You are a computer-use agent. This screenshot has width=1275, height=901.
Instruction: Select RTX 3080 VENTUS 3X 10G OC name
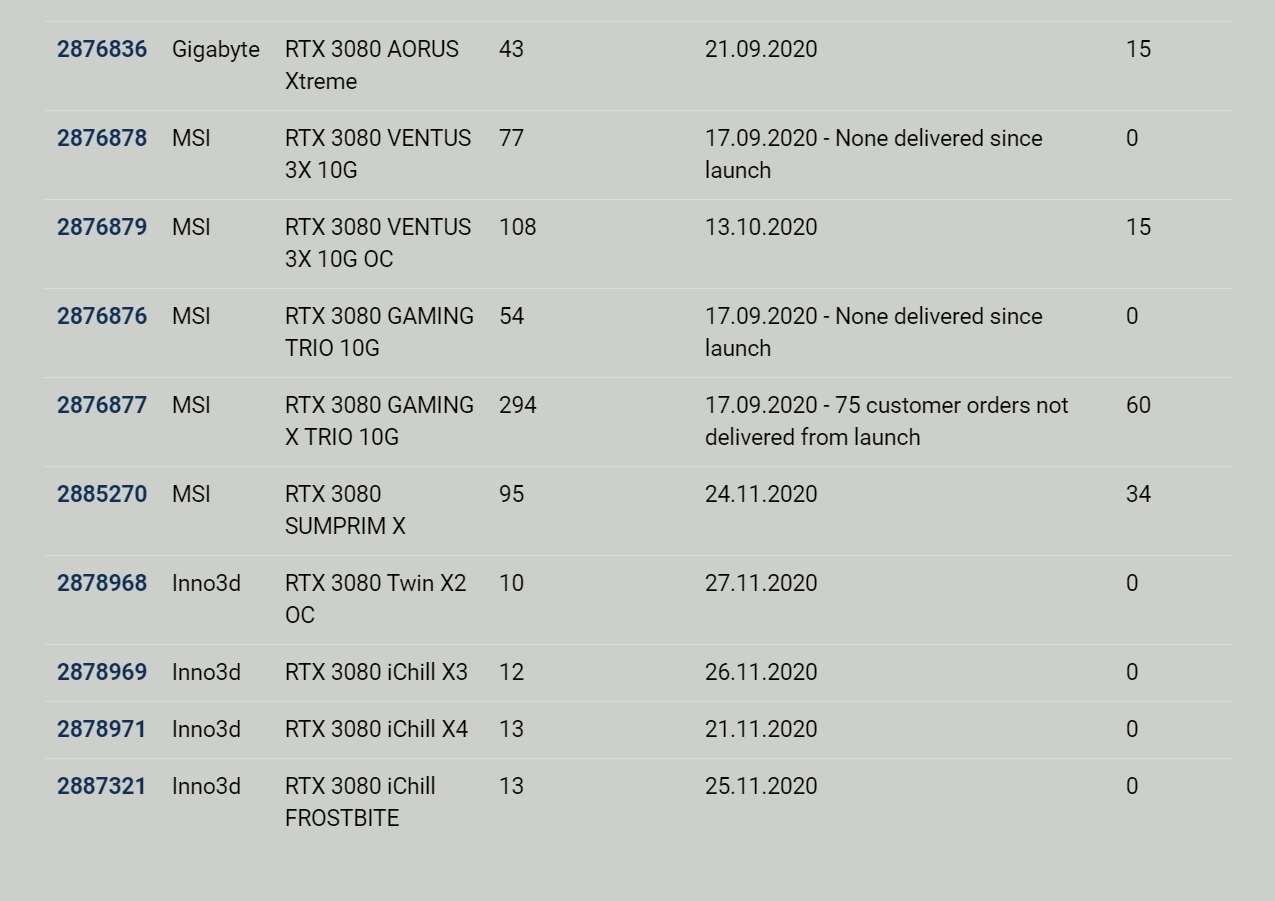pos(378,243)
